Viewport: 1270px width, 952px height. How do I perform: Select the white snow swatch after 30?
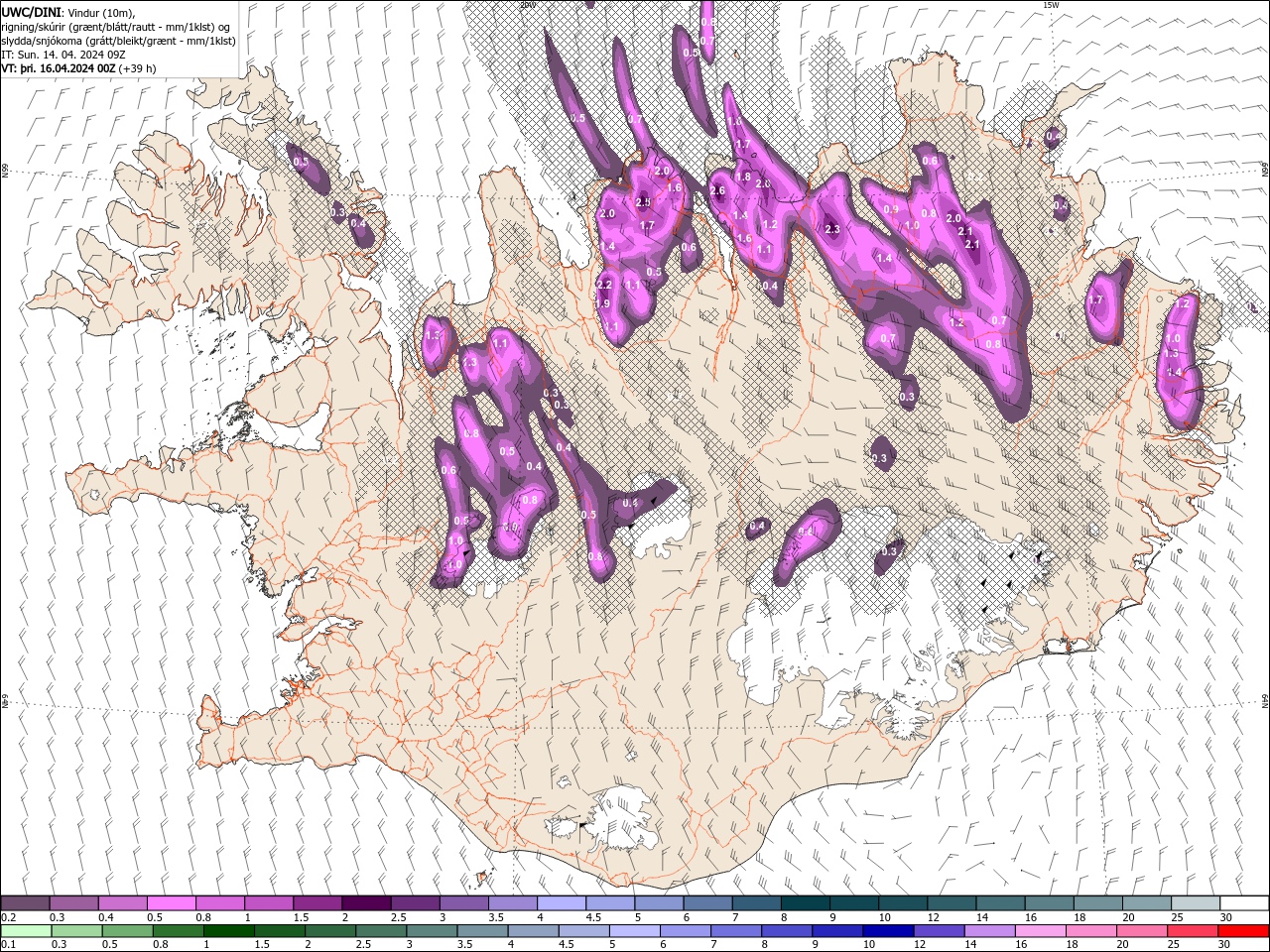[x=1243, y=903]
